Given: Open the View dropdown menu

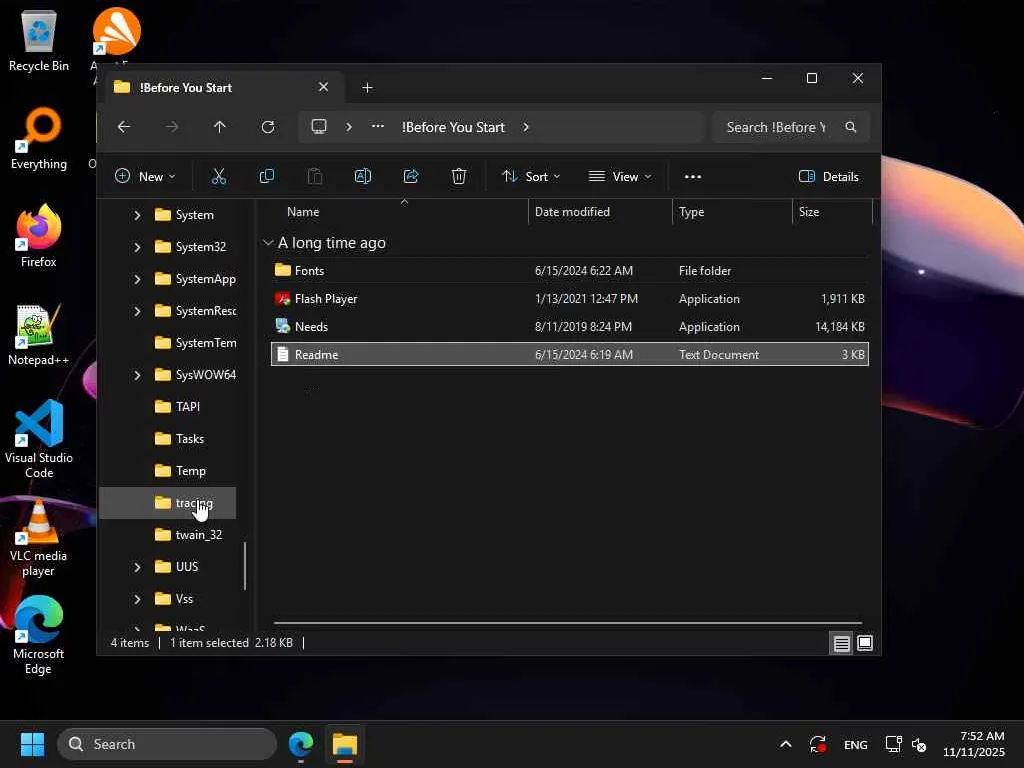Looking at the screenshot, I should pyautogui.click(x=620, y=176).
